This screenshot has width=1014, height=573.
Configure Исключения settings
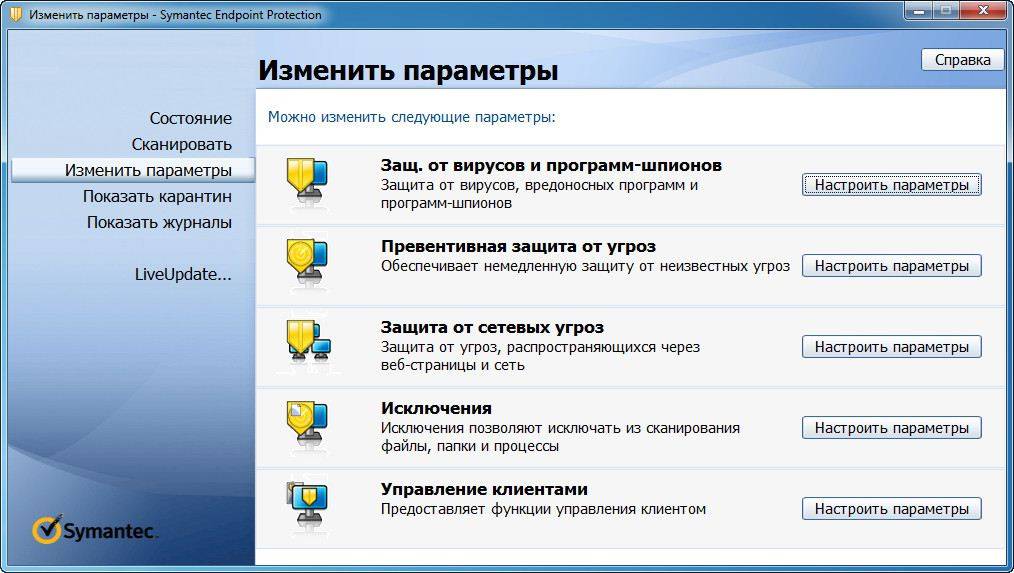tap(892, 427)
